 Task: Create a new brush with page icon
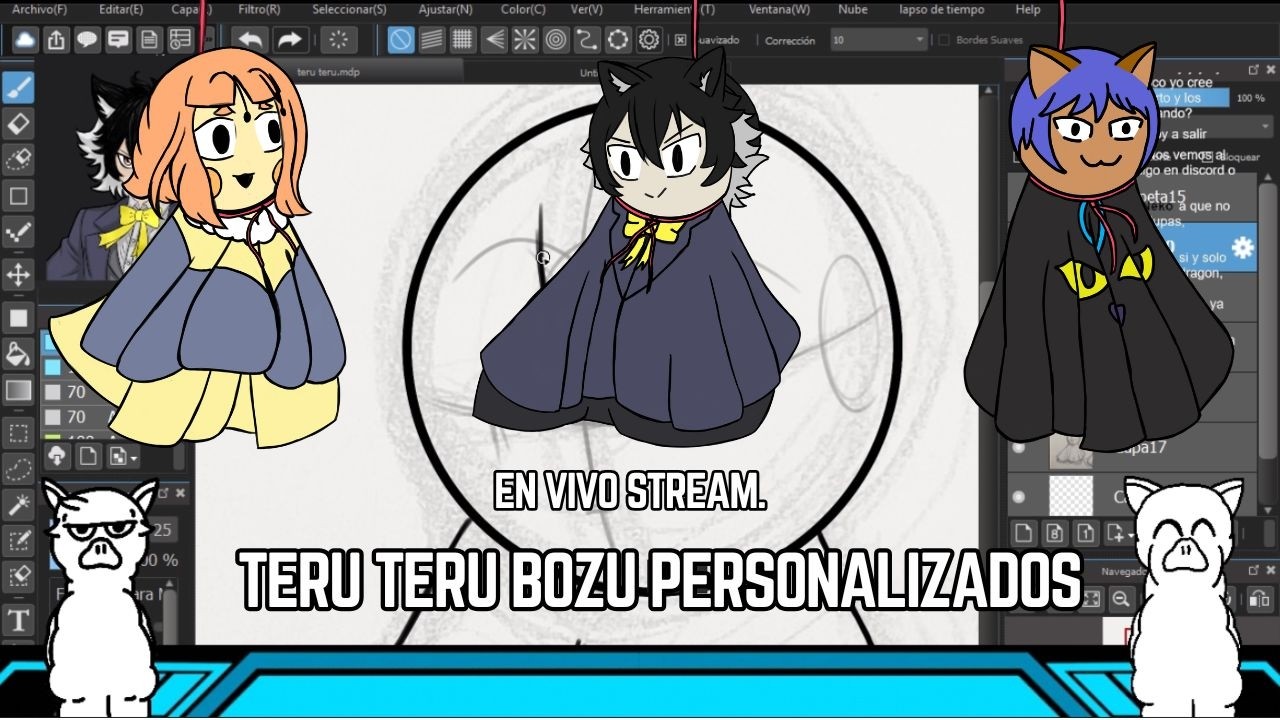tap(89, 456)
